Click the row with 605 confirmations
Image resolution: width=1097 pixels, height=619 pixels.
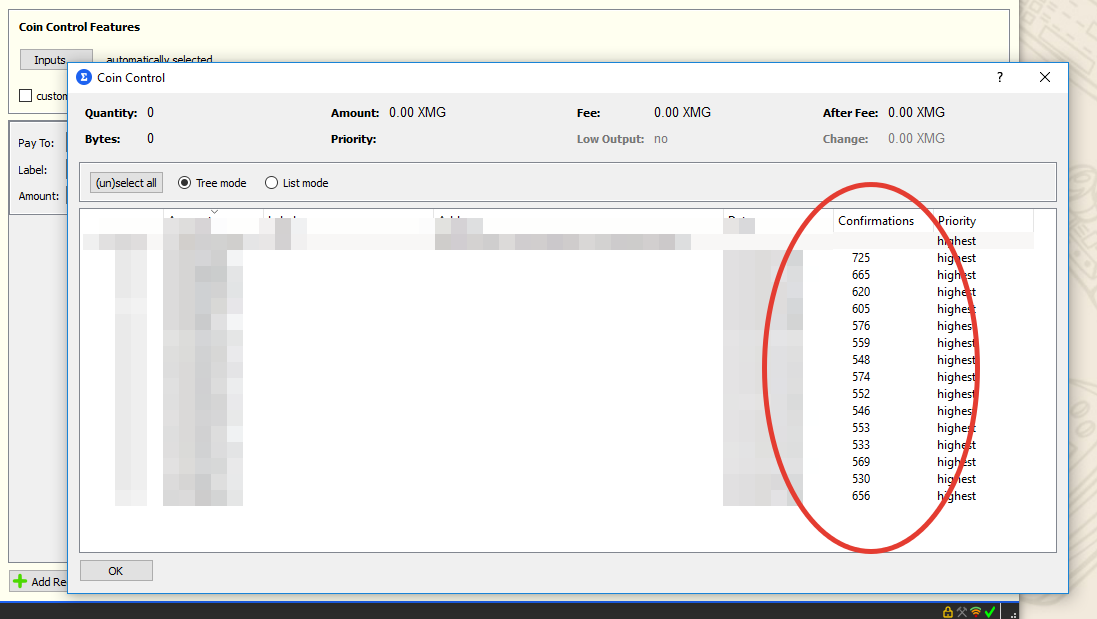pos(558,309)
